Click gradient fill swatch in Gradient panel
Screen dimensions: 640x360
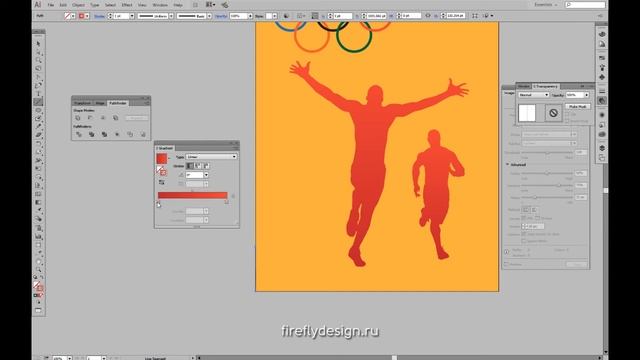(x=162, y=158)
